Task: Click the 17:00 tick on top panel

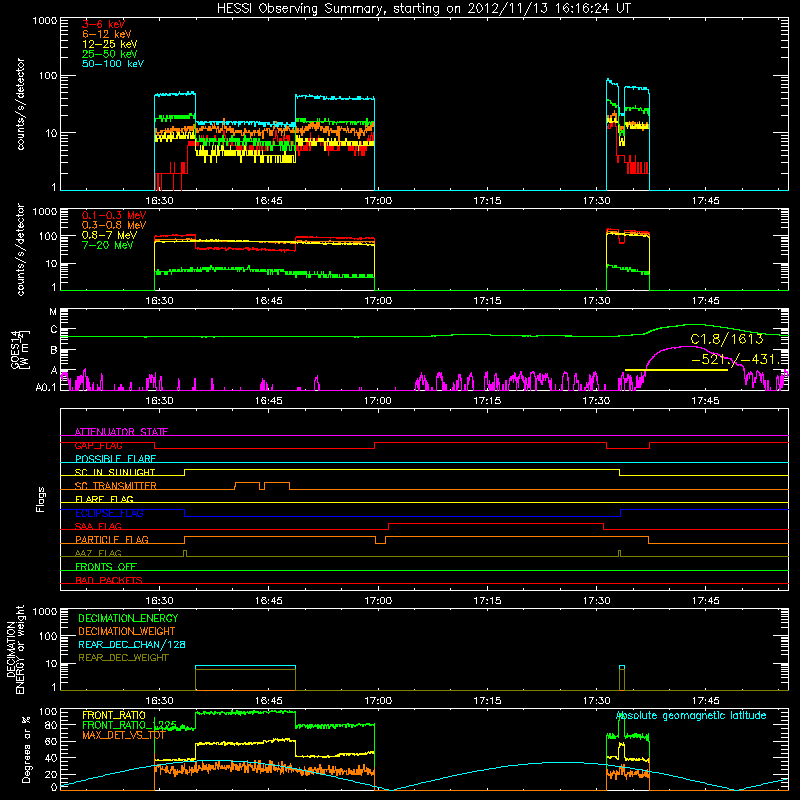Action: [378, 201]
